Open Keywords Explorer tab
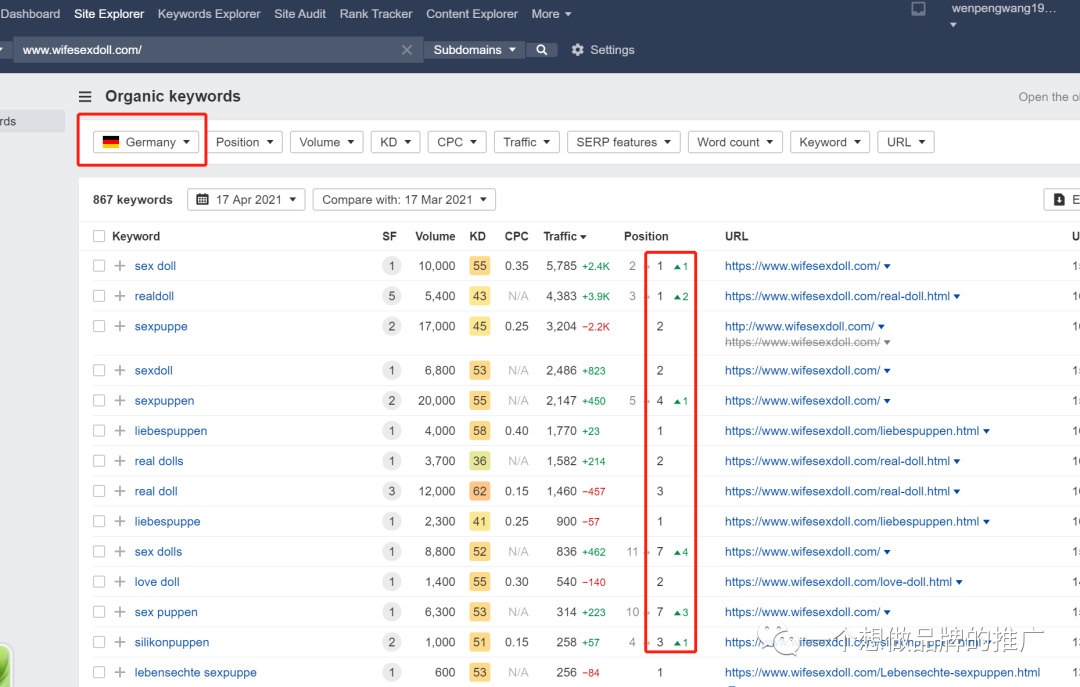Screen dimensions: 1080x687 (x=209, y=14)
